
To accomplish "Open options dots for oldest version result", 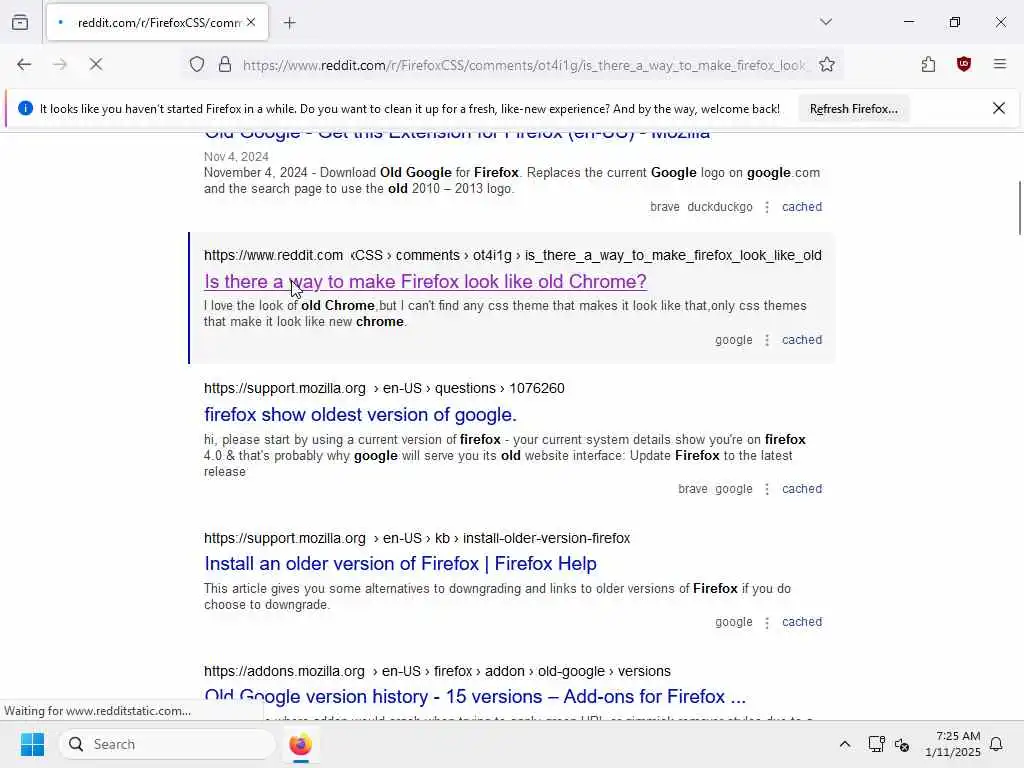I will coord(767,489).
